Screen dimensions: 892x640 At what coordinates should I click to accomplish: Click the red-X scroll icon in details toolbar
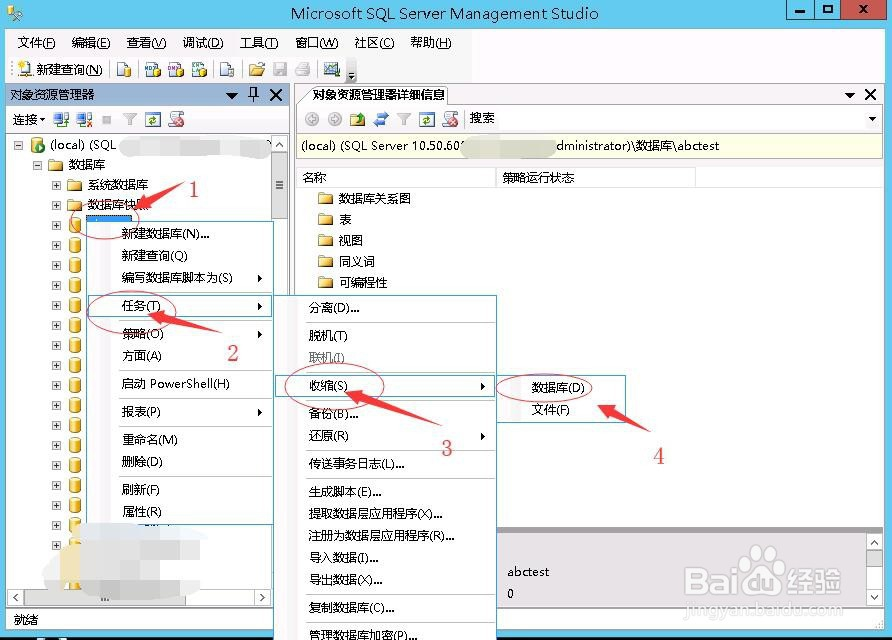(x=451, y=118)
